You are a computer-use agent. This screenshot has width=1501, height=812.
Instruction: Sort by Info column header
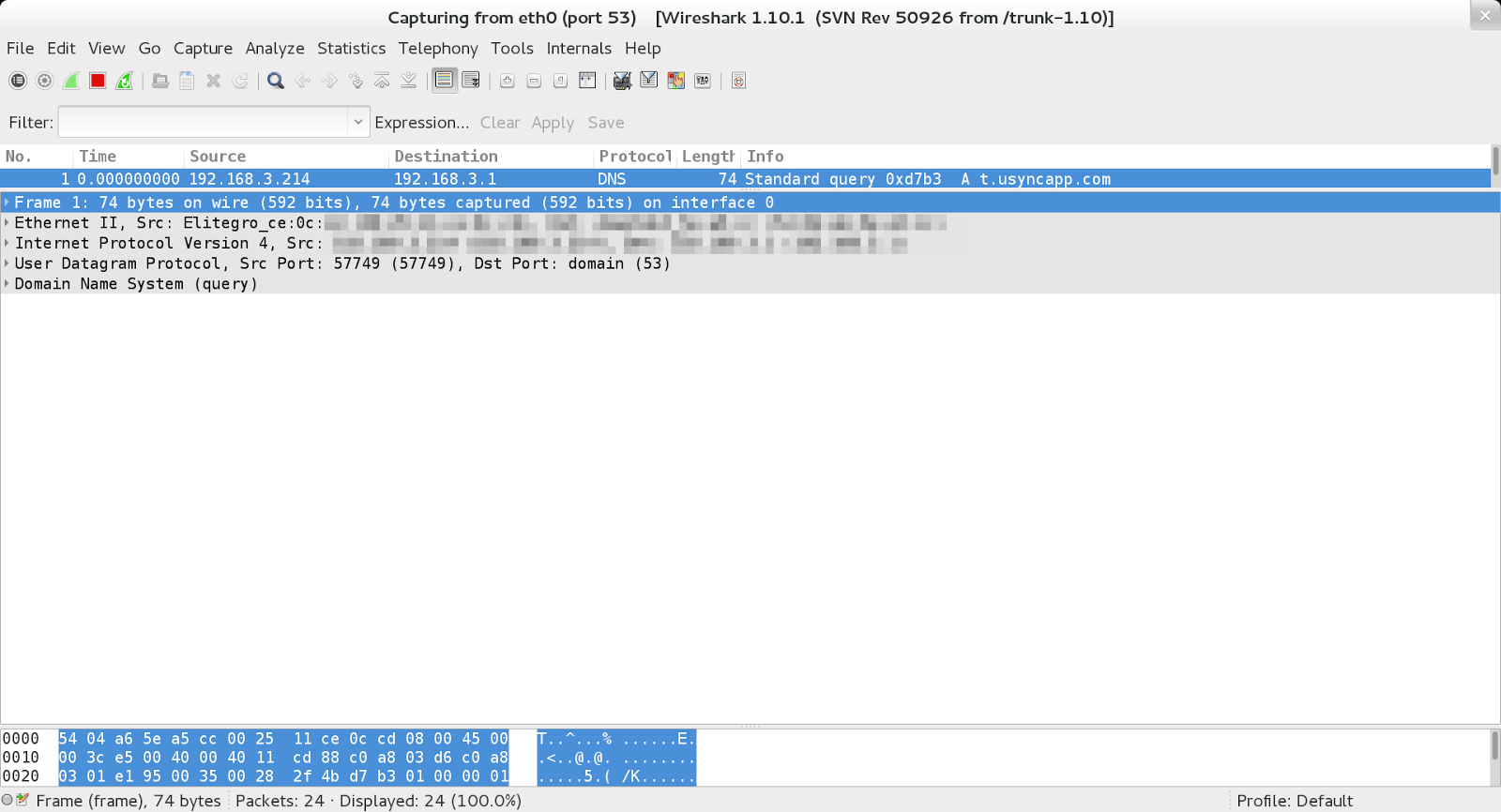click(x=1115, y=157)
